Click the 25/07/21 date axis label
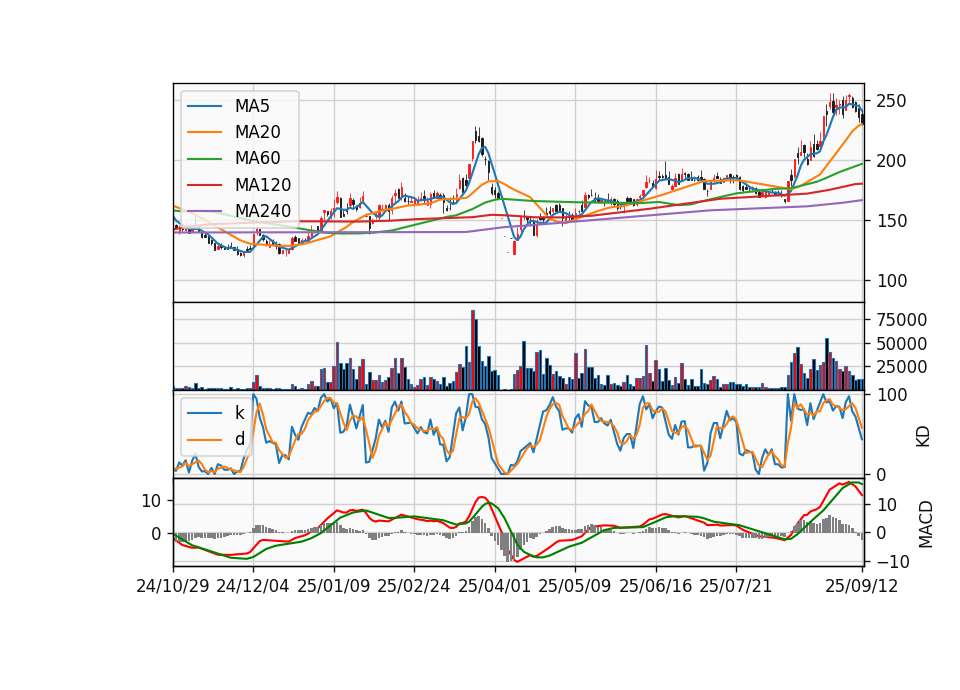This screenshot has height=690, width=960. pyautogui.click(x=736, y=586)
